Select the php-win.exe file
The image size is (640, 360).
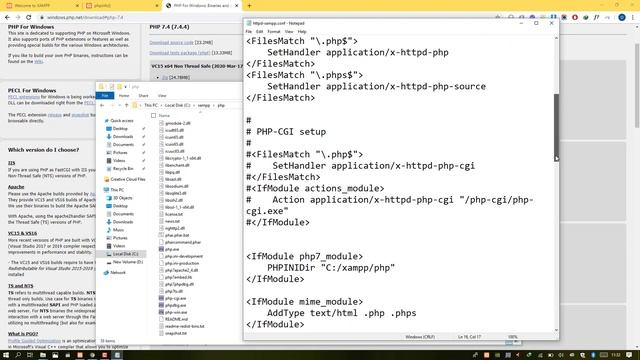point(176,312)
